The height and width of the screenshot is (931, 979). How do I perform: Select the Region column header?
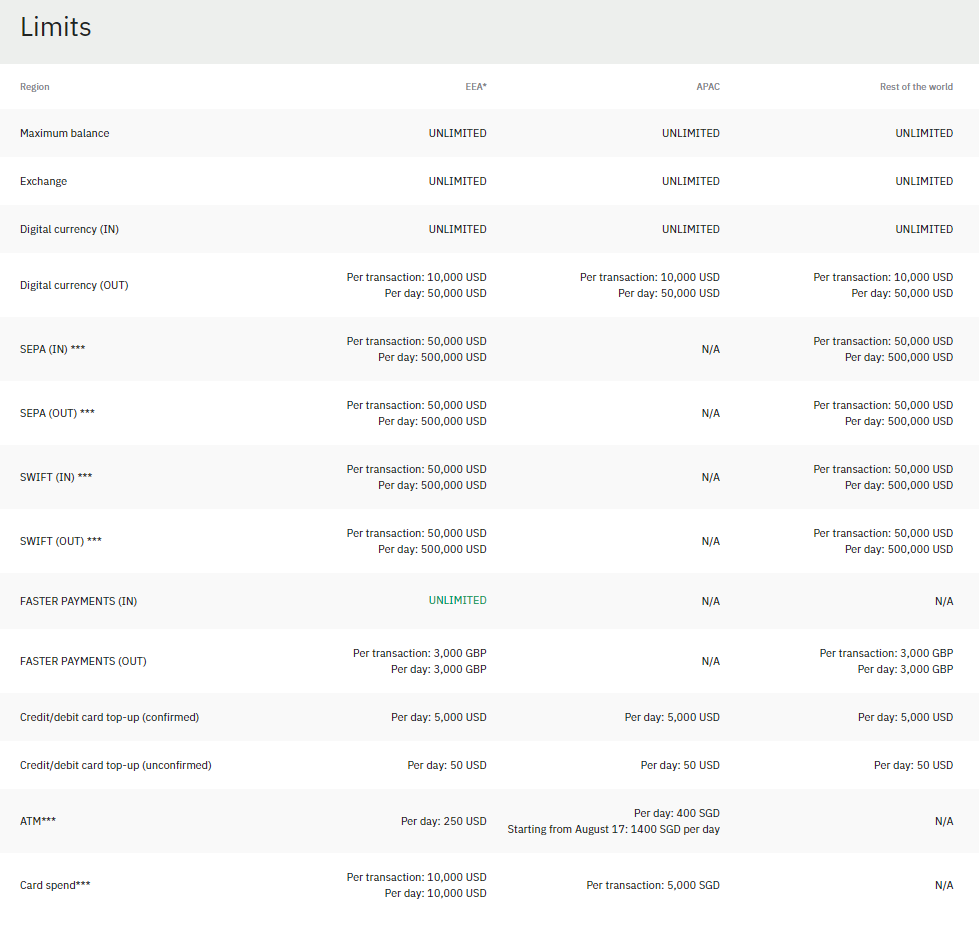pyautogui.click(x=34, y=87)
